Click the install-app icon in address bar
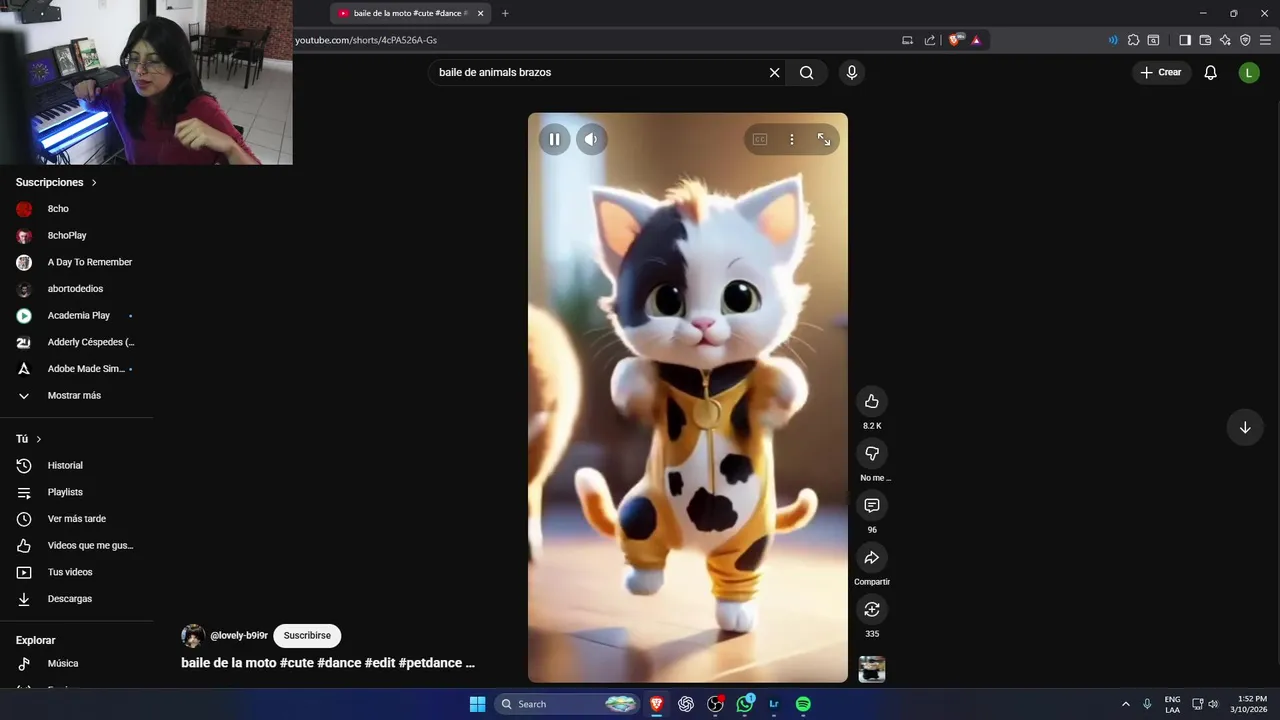The height and width of the screenshot is (720, 1280). pyautogui.click(x=907, y=40)
